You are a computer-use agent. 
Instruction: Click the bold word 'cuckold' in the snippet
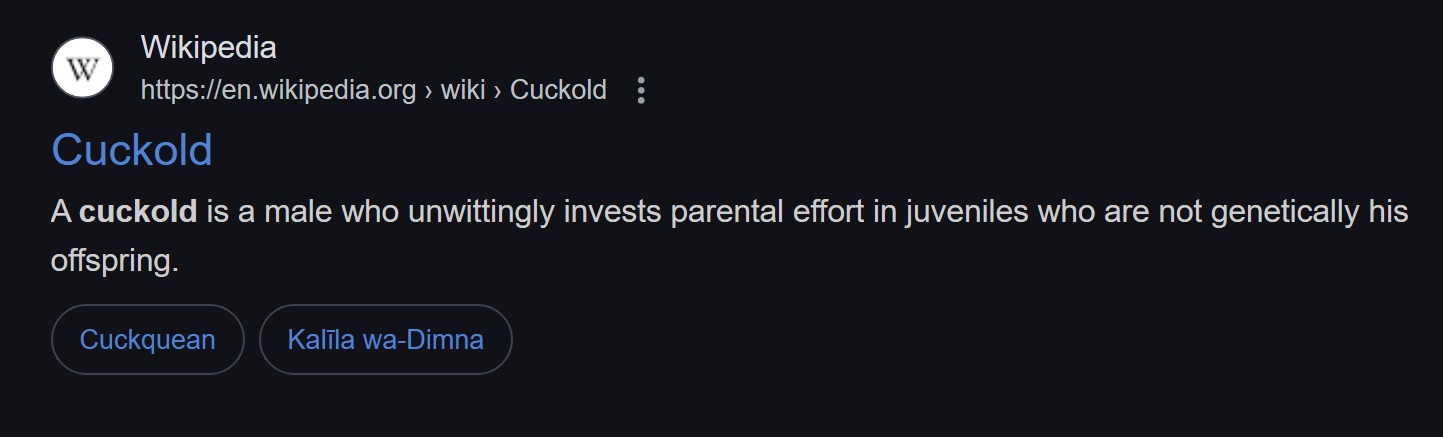pos(138,212)
